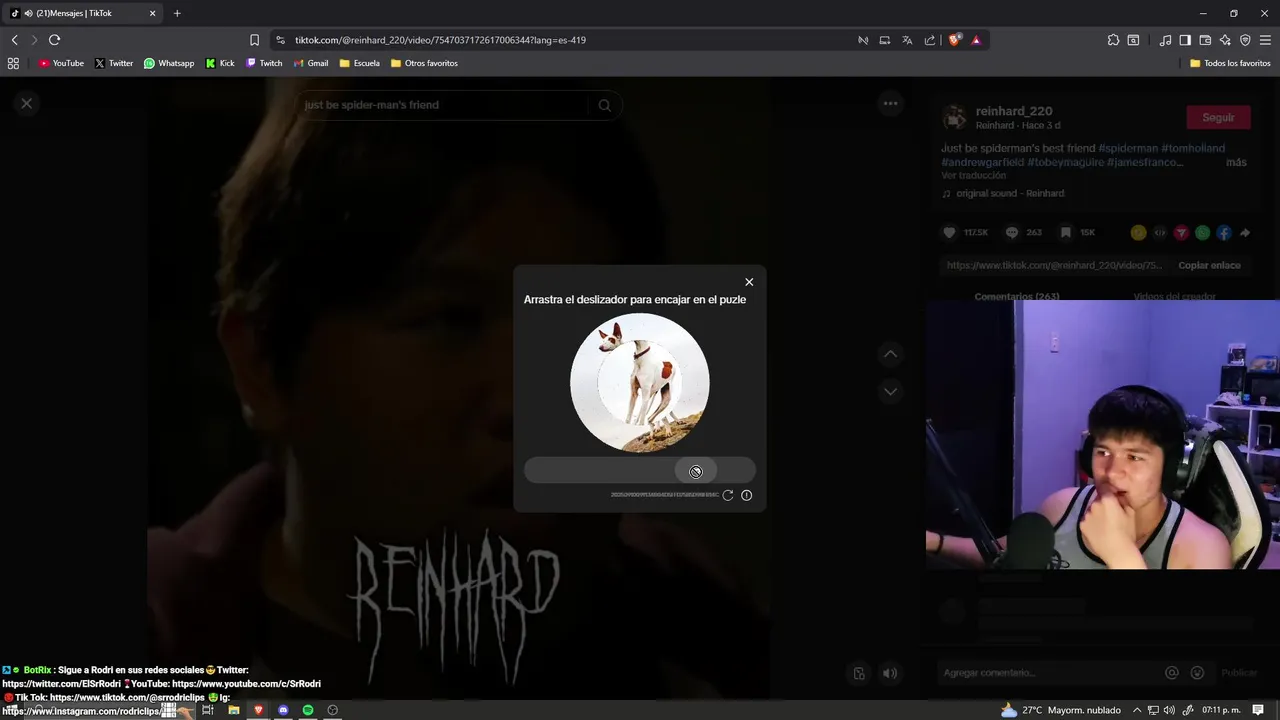
Task: Share to Facebook icon
Action: click(x=1224, y=233)
